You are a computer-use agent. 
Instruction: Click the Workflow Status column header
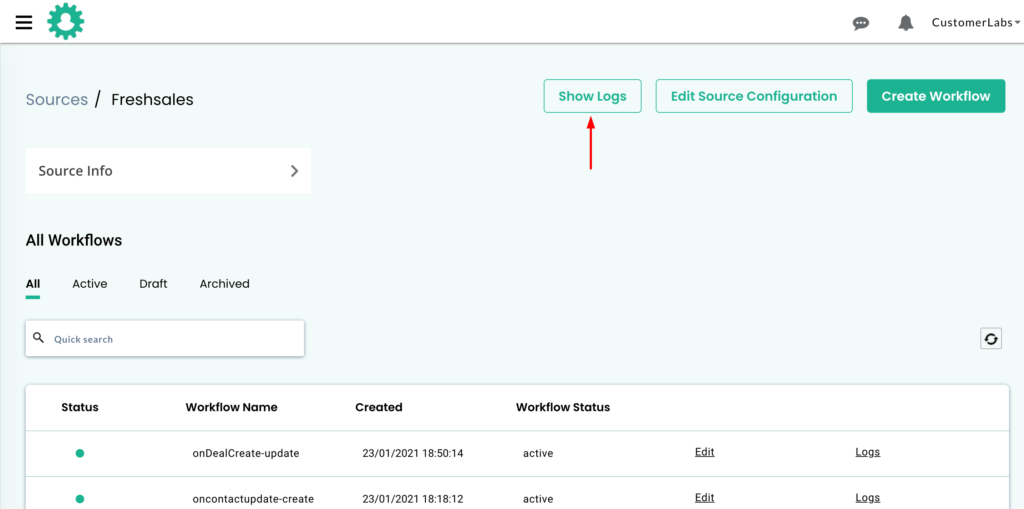click(563, 407)
